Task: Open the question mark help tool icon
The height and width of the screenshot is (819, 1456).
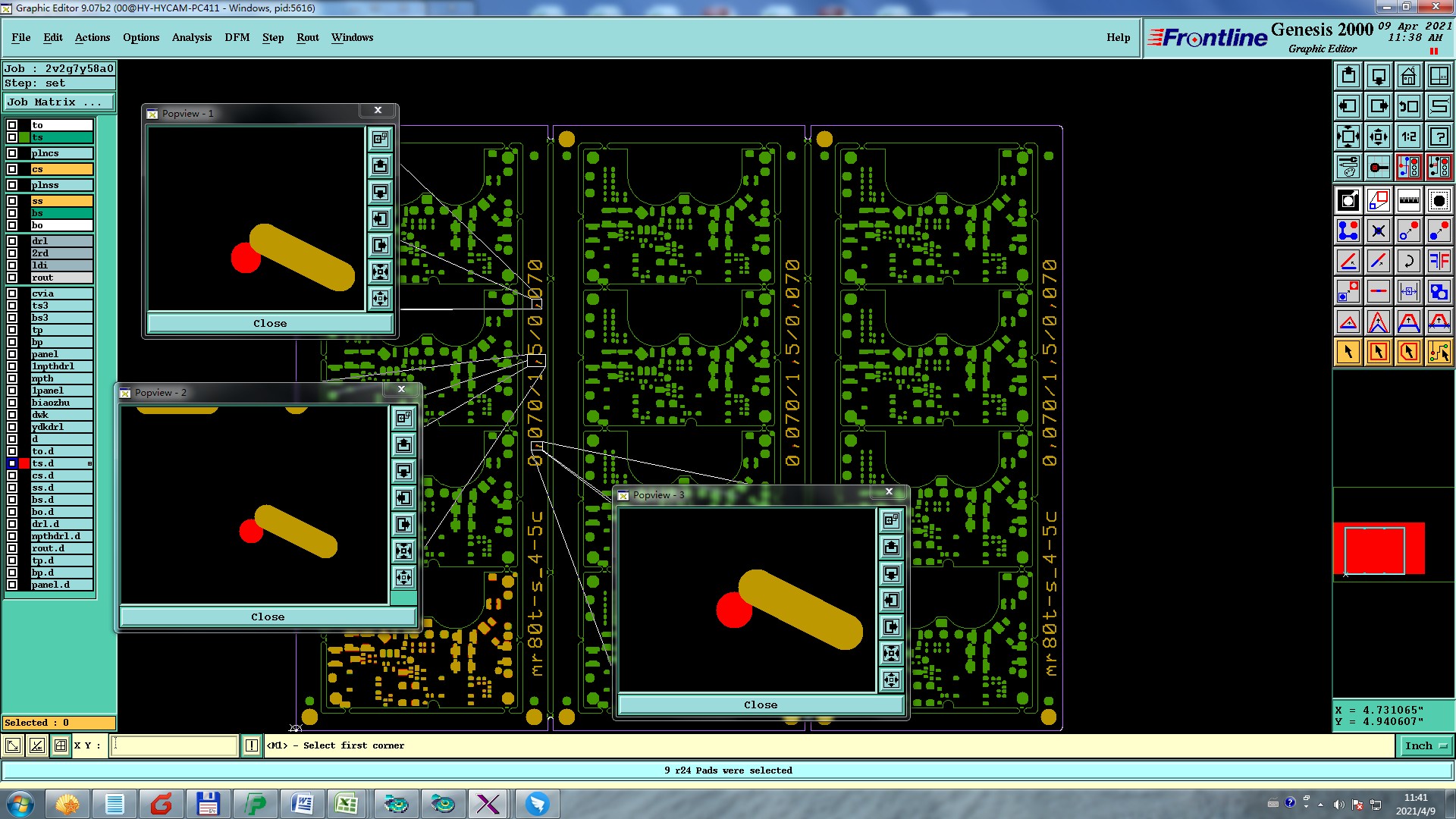Action: 1439,136
